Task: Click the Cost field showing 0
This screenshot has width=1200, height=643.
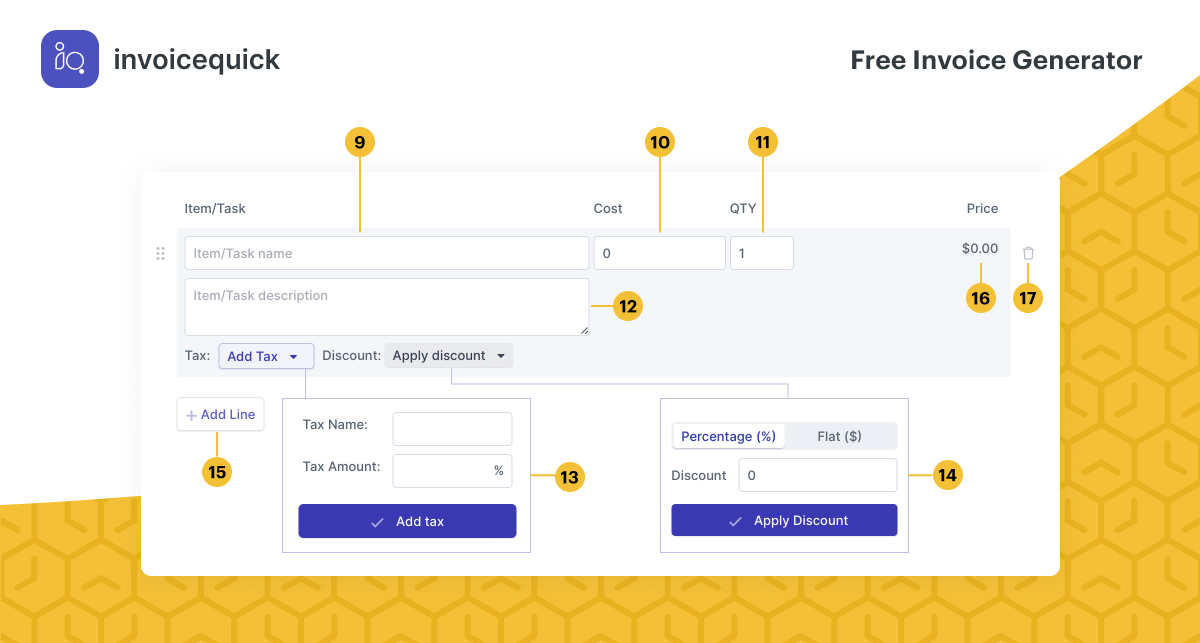Action: coord(659,253)
